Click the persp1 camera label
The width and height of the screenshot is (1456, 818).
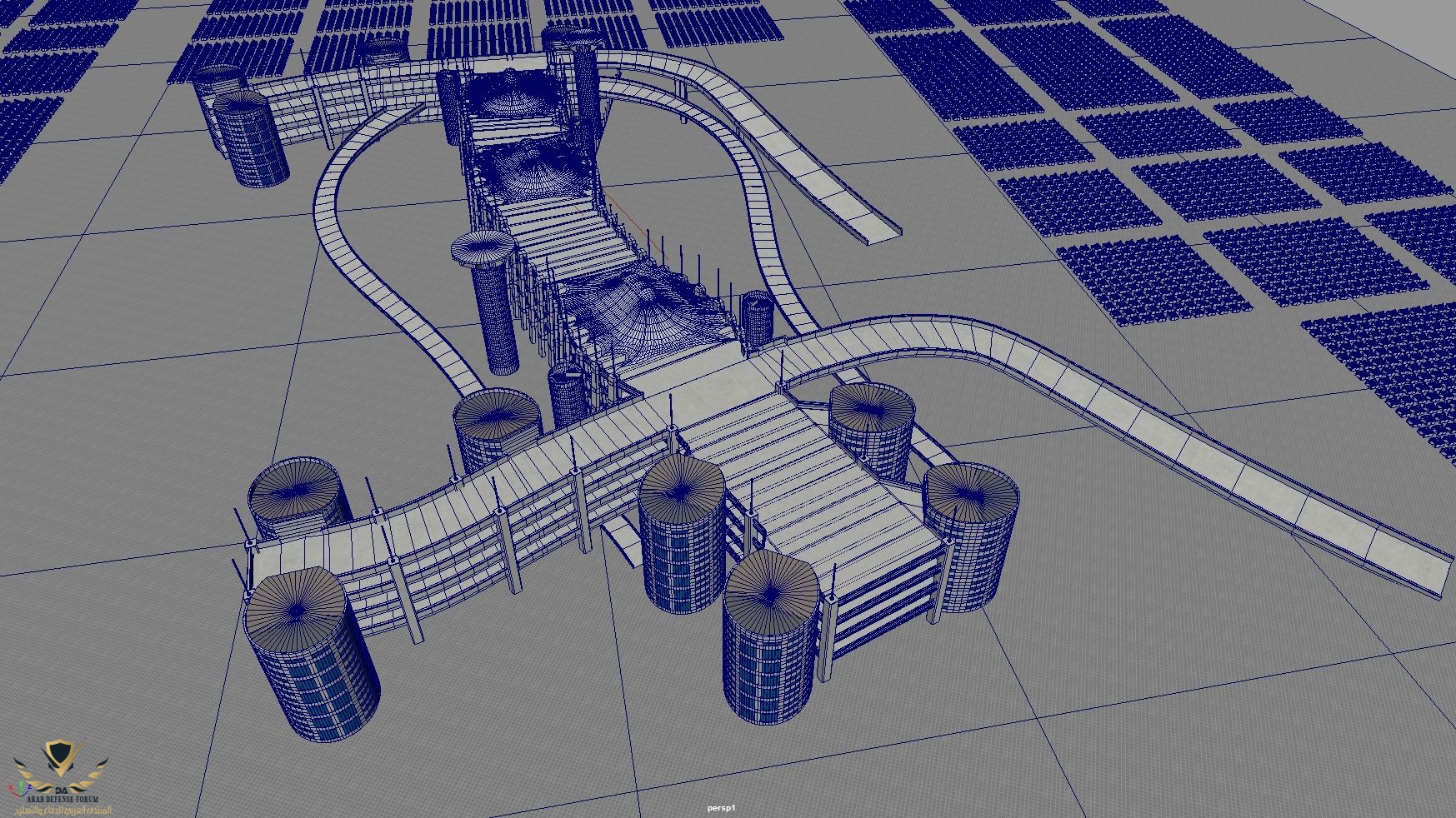[x=722, y=807]
